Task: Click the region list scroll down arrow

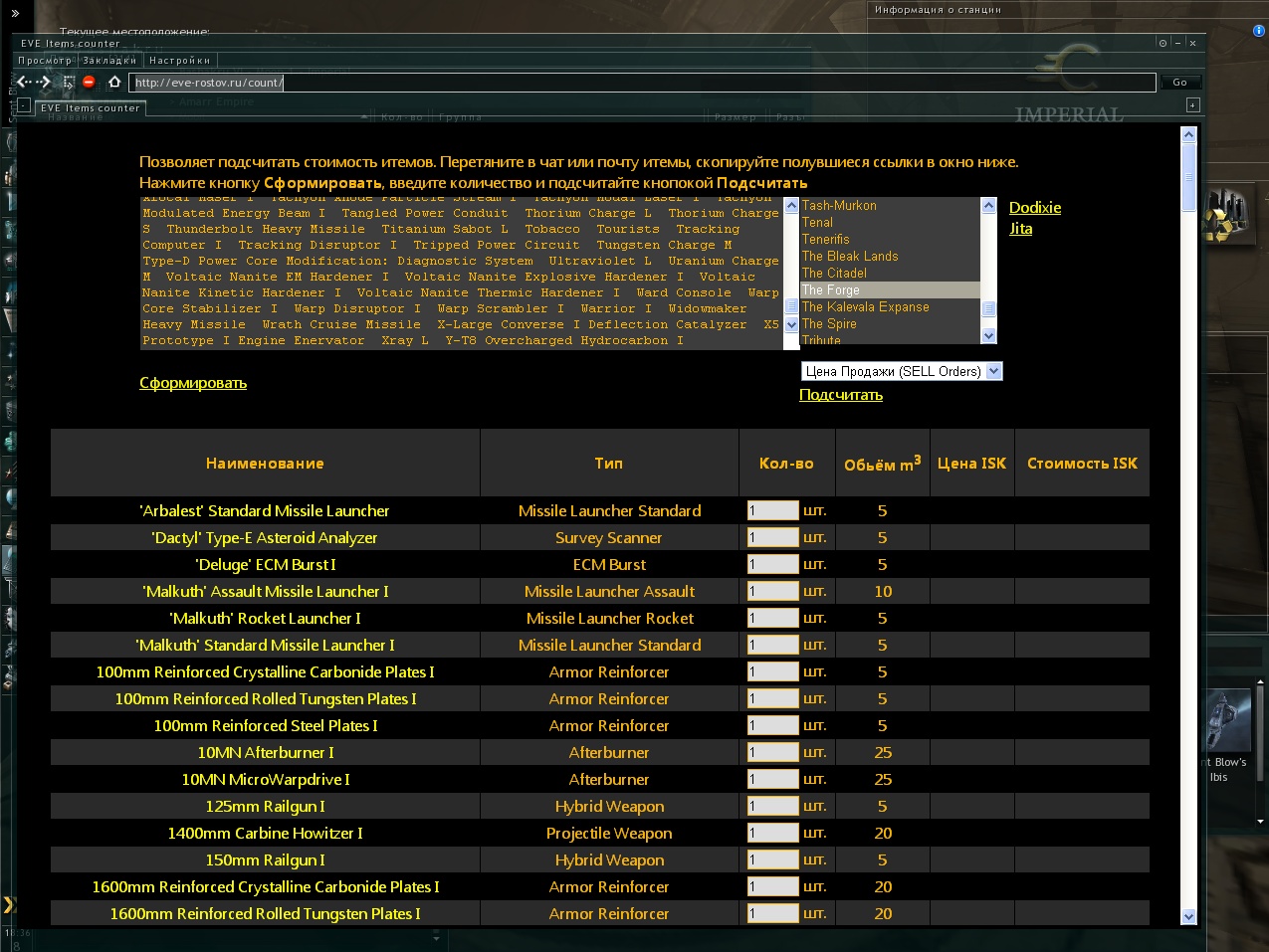Action: (x=988, y=336)
